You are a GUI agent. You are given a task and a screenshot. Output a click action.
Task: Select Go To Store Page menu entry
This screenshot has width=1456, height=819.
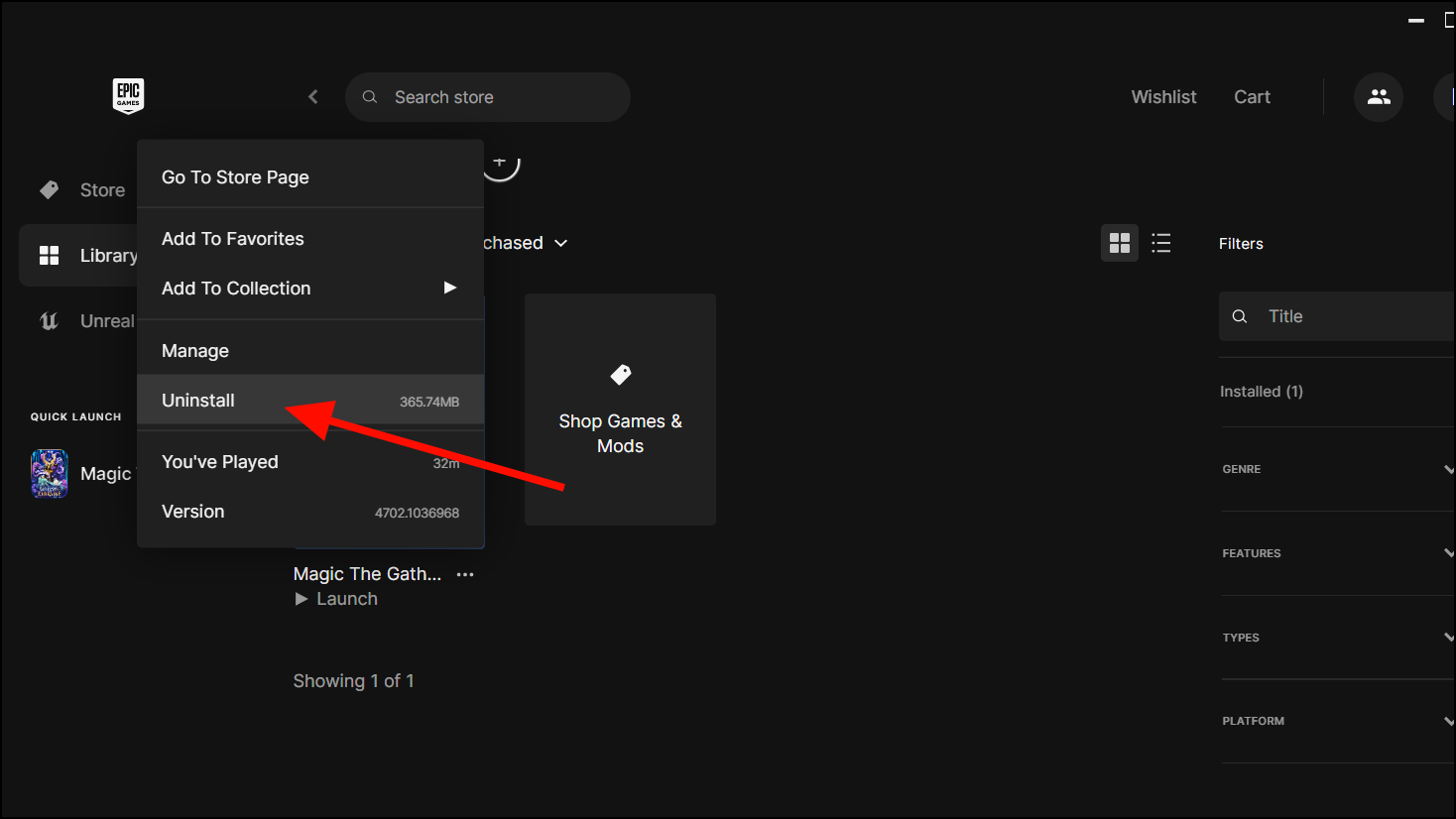(310, 177)
